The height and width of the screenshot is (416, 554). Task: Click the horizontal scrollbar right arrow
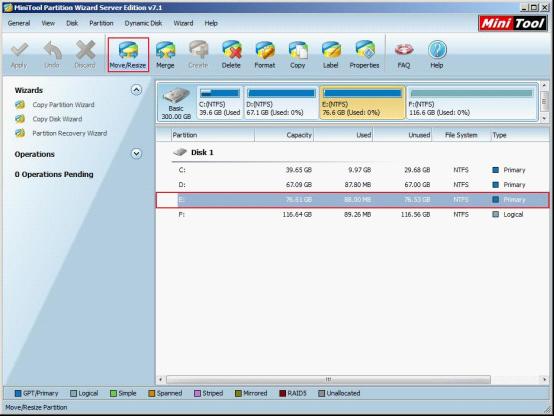point(544,379)
